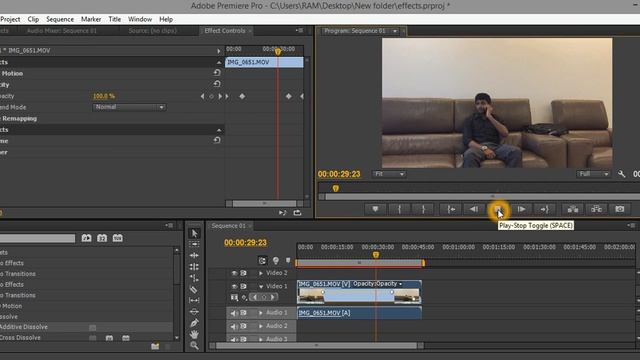Image resolution: width=640 pixels, height=360 pixels.
Task: Click the Mark In button
Action: pos(399,209)
